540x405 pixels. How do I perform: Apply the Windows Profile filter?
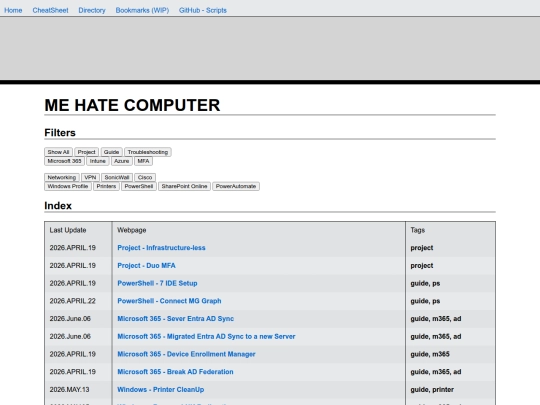(68, 186)
